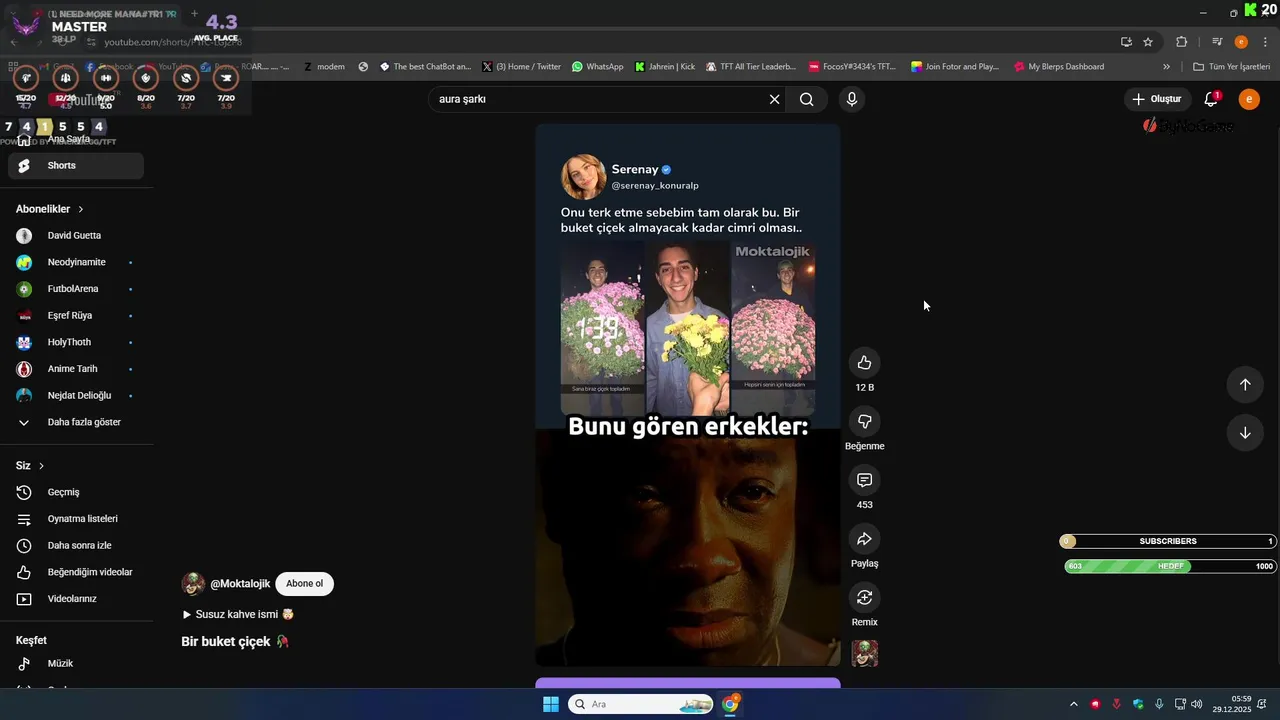This screenshot has width=1280, height=720.
Task: Click Oluştur create button
Action: click(x=1156, y=99)
